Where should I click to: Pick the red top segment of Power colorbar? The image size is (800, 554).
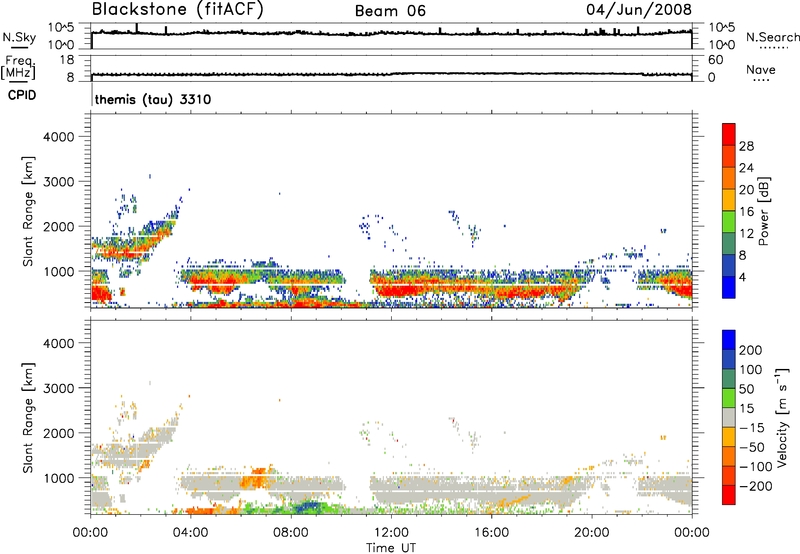click(729, 134)
